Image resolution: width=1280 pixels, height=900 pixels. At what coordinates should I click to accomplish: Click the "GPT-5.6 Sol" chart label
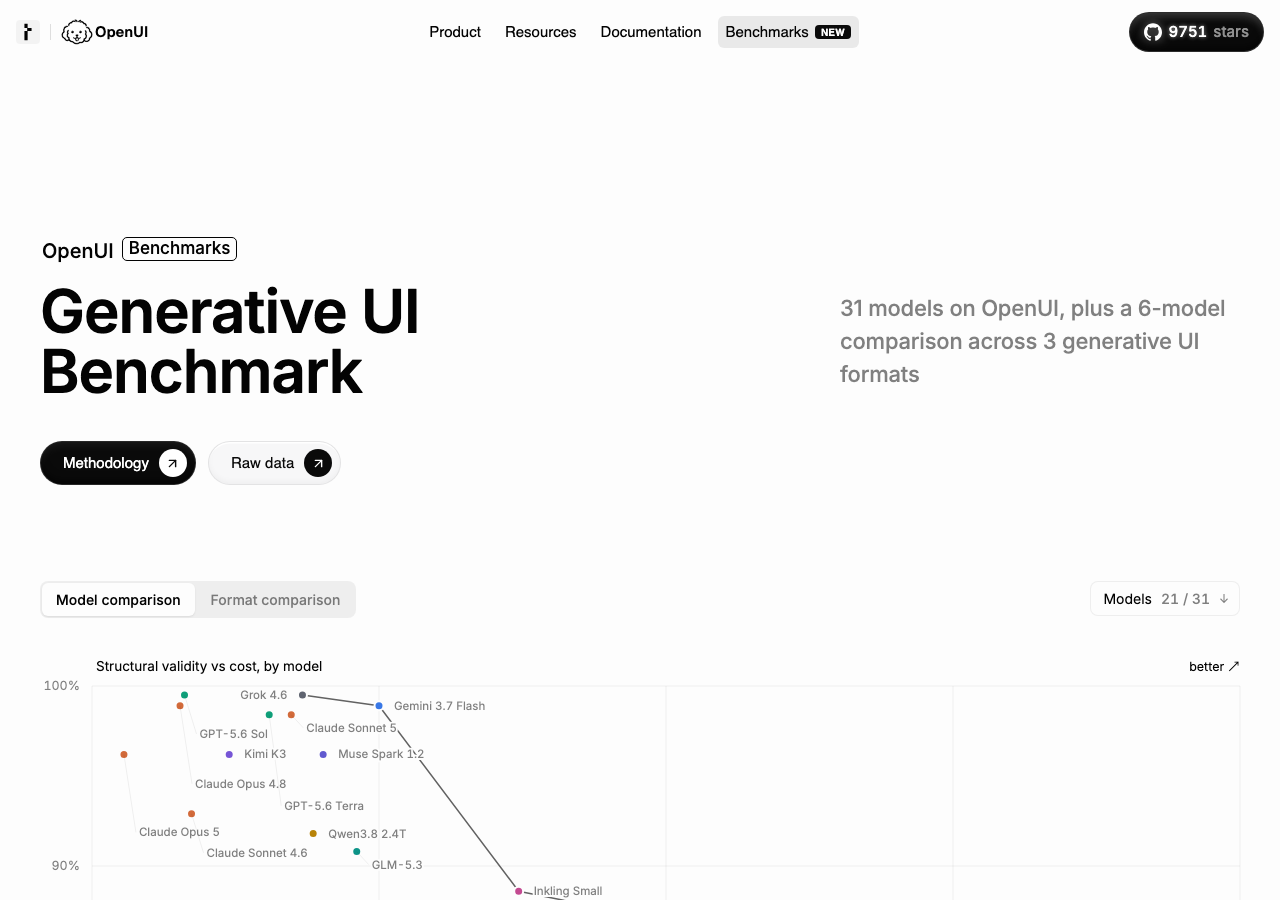tap(234, 734)
